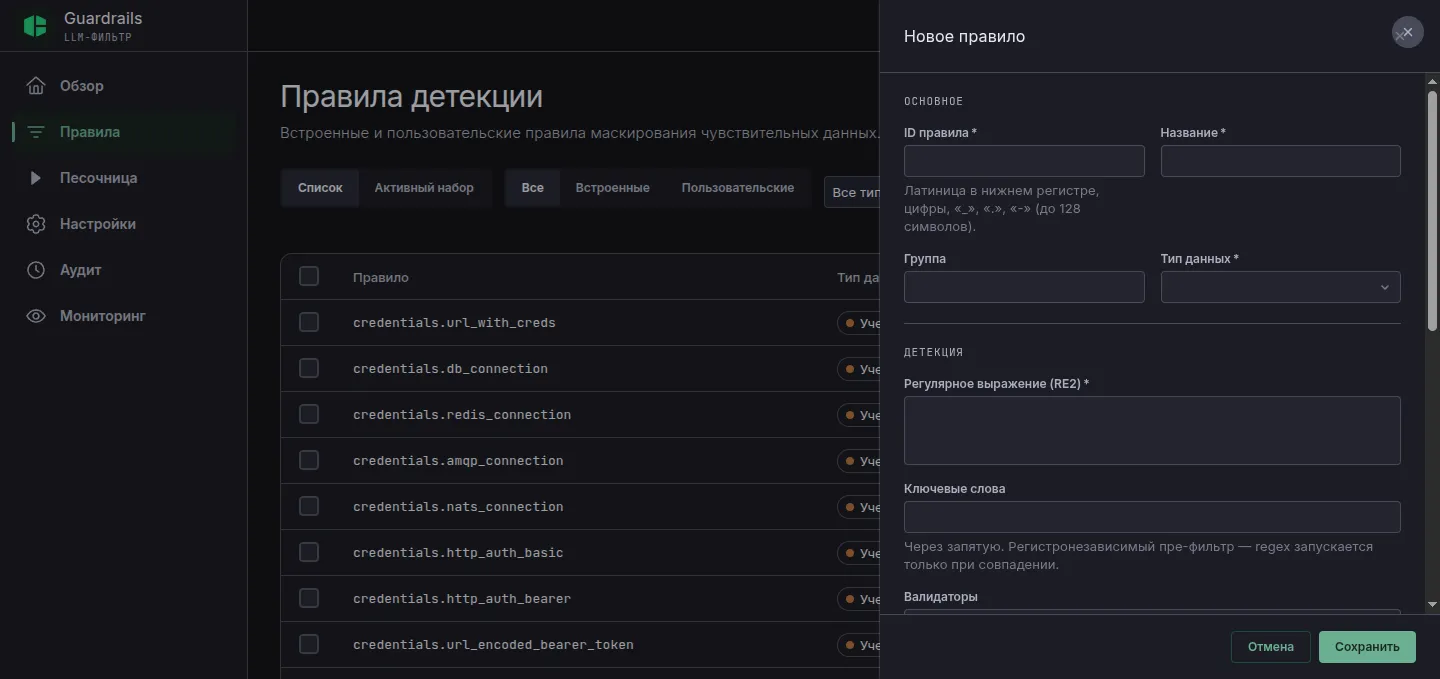The width and height of the screenshot is (1440, 679).
Task: Focus the Название input field
Action: click(x=1280, y=161)
